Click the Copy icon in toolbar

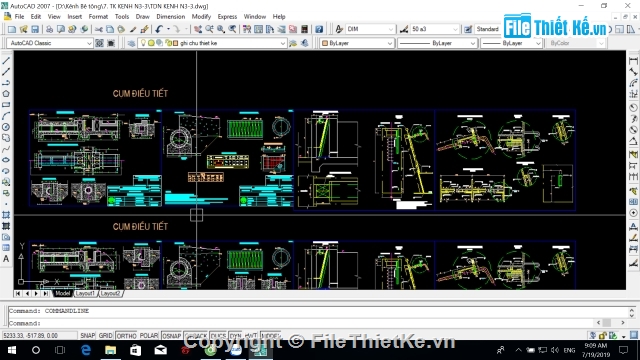click(x=110, y=29)
